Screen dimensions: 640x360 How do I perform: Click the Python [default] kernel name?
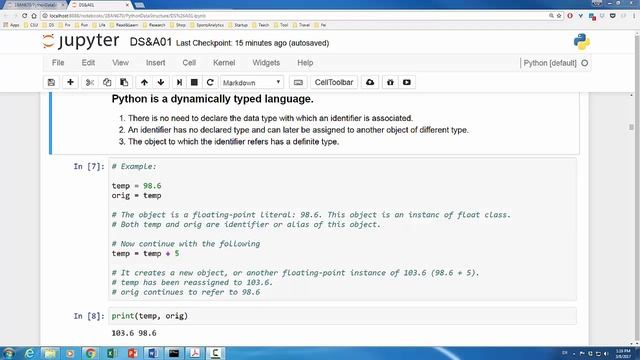click(x=550, y=63)
